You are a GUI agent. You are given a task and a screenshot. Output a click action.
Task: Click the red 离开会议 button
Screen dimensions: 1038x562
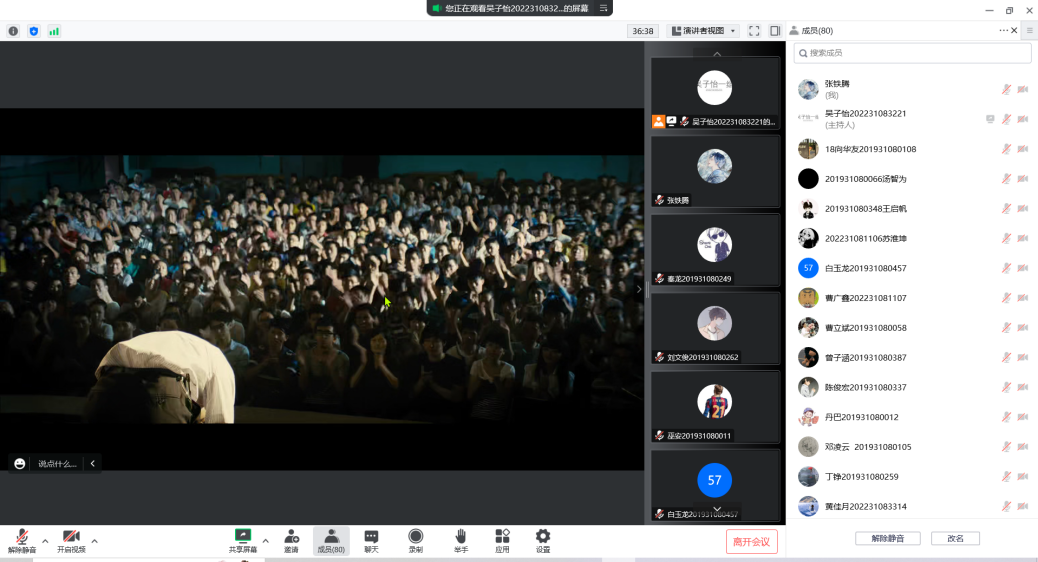[x=751, y=542]
